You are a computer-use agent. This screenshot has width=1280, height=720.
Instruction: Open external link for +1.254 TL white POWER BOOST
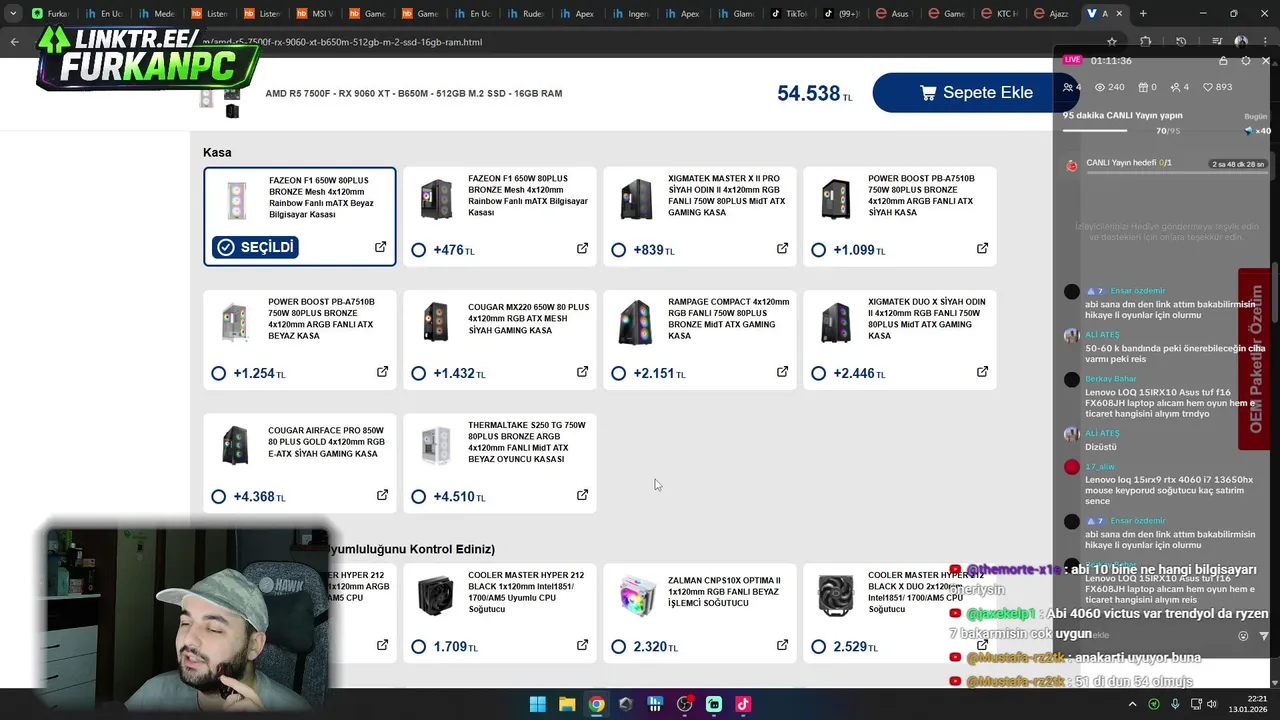coord(382,372)
